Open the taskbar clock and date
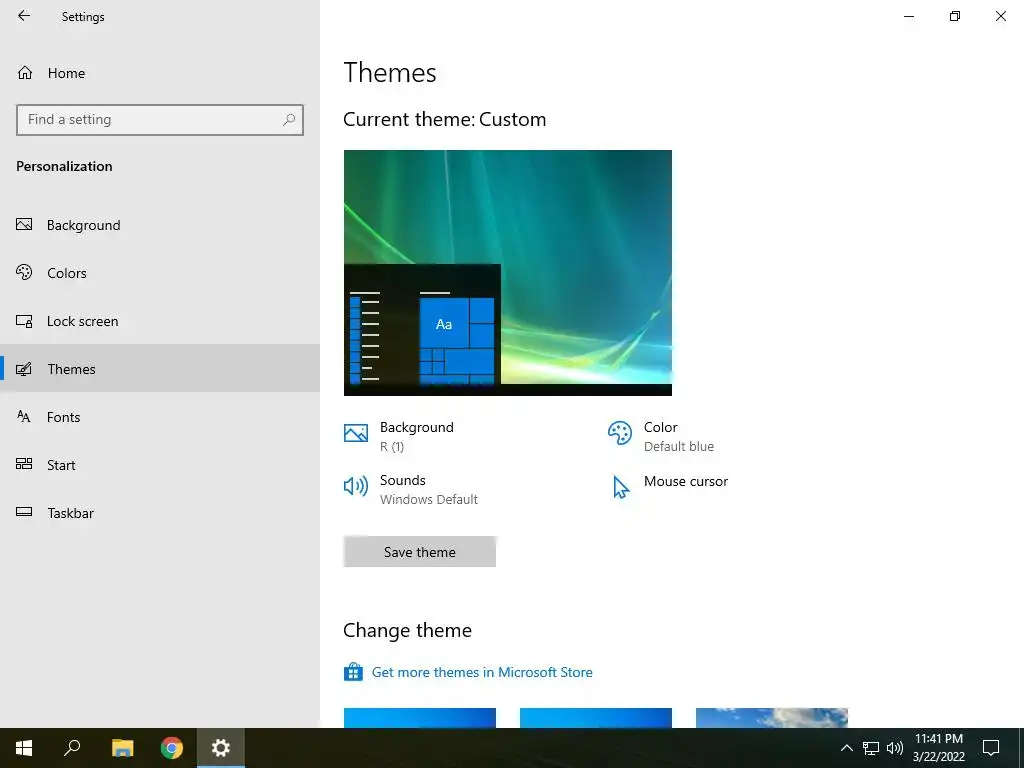Image resolution: width=1024 pixels, height=768 pixels. pos(939,748)
